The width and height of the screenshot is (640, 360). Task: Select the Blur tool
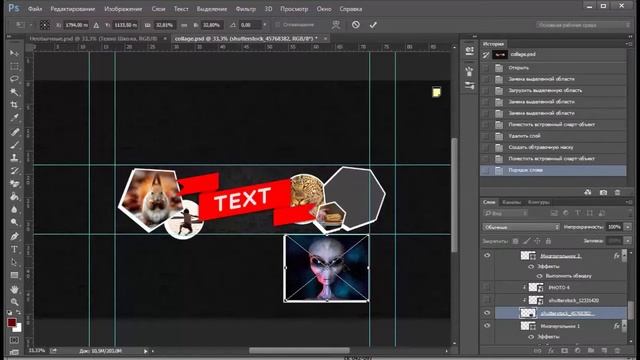[14, 210]
